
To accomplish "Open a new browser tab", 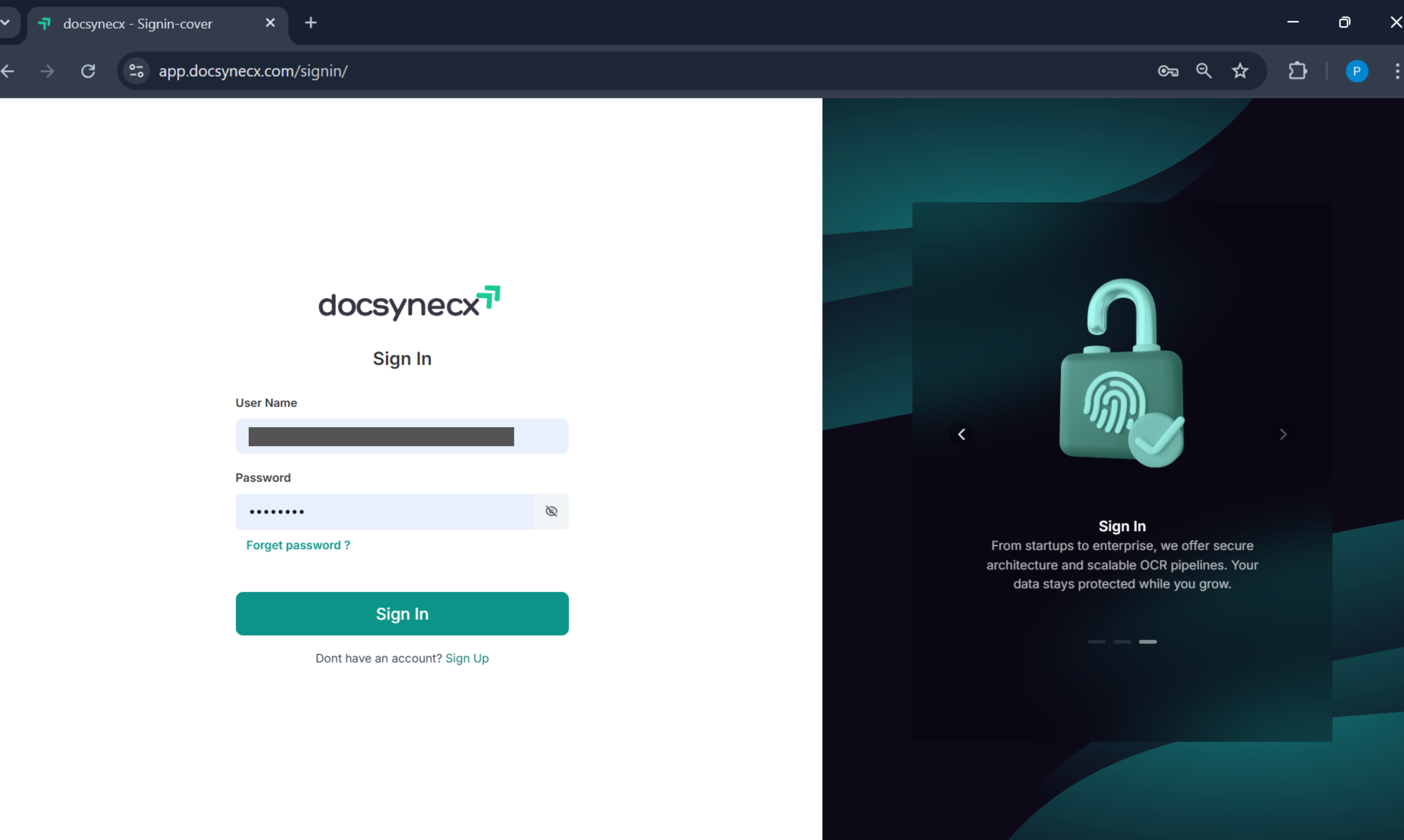I will point(311,23).
